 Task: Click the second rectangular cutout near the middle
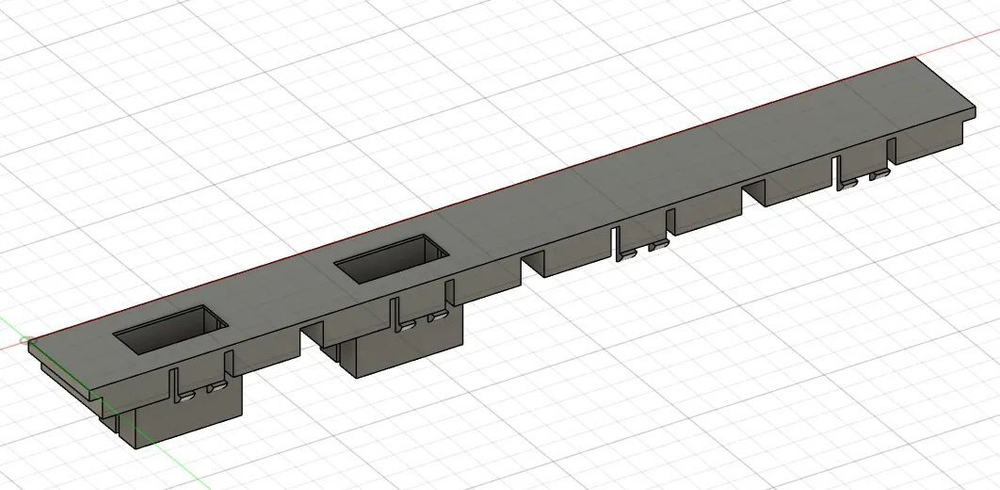pos(392,258)
